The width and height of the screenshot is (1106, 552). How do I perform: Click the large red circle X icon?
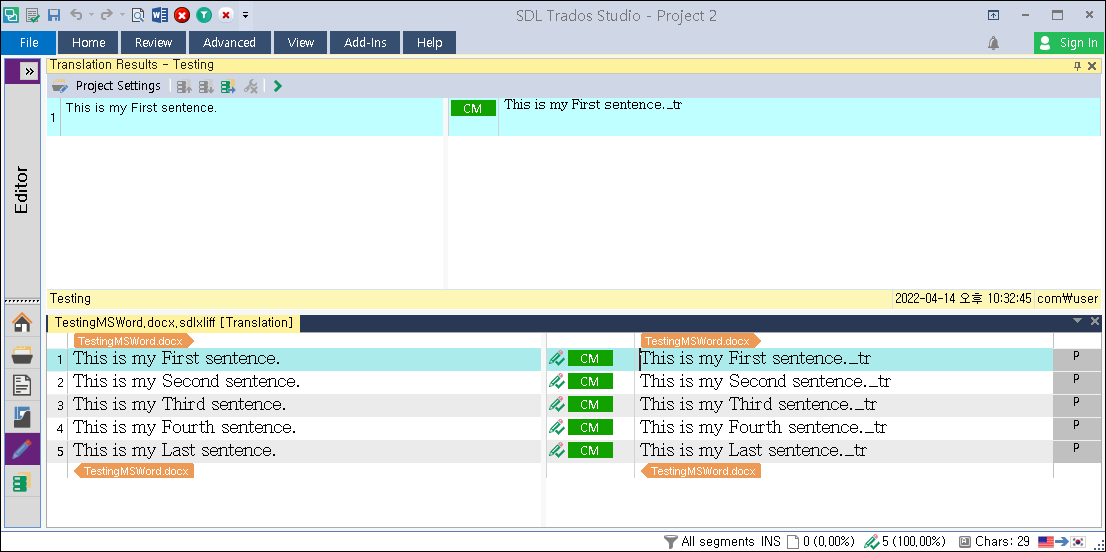(x=182, y=15)
